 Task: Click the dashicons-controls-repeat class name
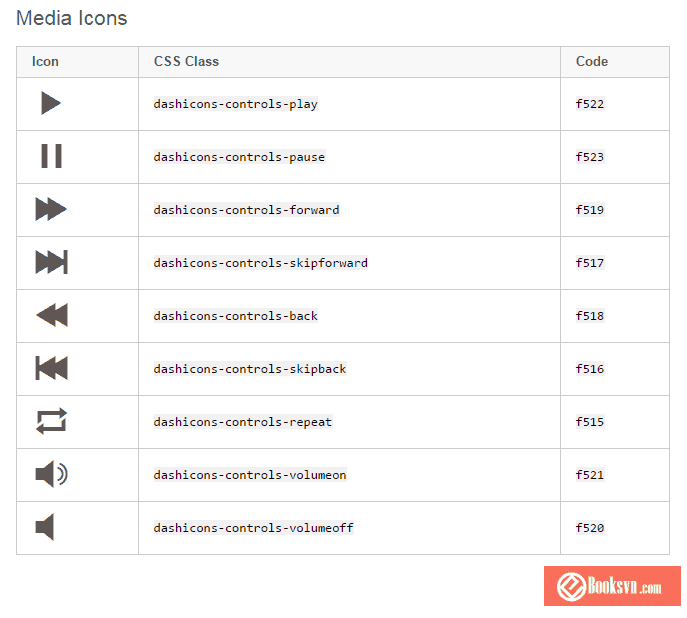[x=242, y=422]
